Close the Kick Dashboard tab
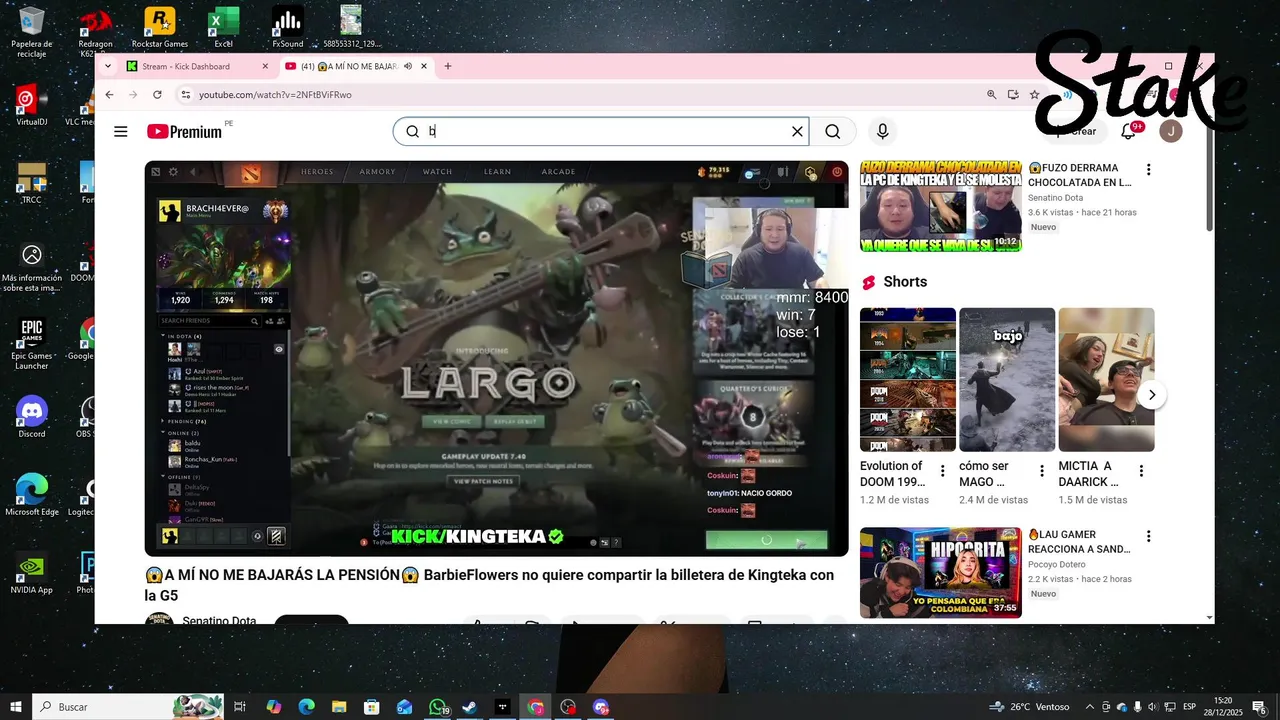 point(265,66)
